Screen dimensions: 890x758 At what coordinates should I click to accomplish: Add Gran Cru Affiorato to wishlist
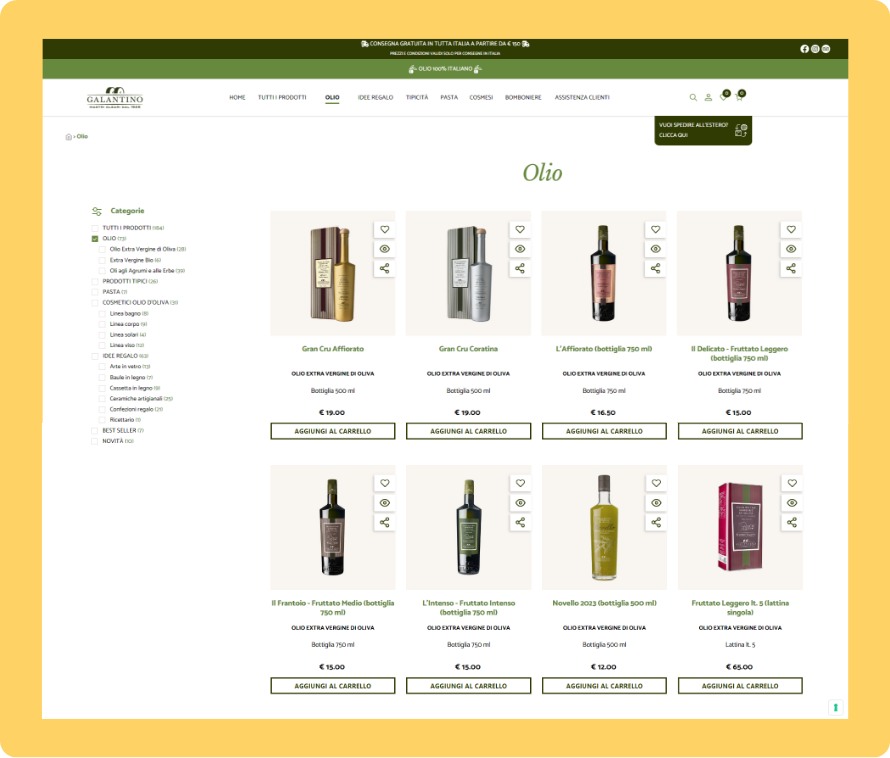pos(385,229)
